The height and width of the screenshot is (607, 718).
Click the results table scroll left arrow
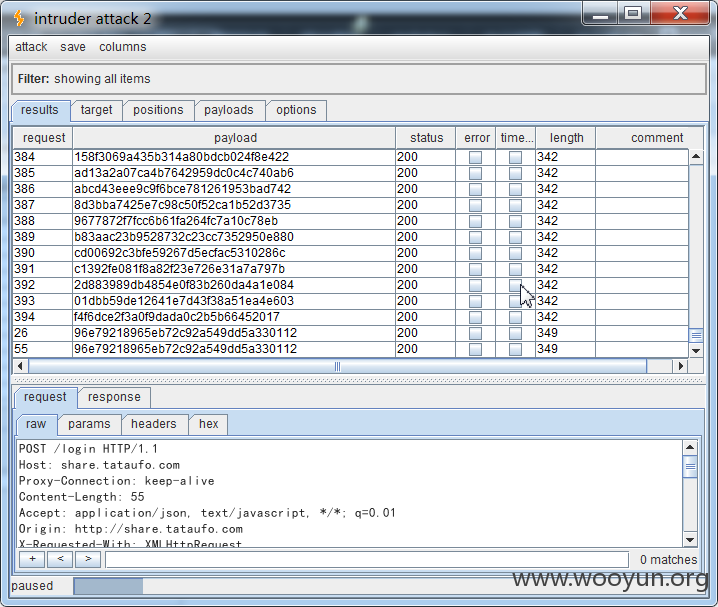[x=20, y=366]
